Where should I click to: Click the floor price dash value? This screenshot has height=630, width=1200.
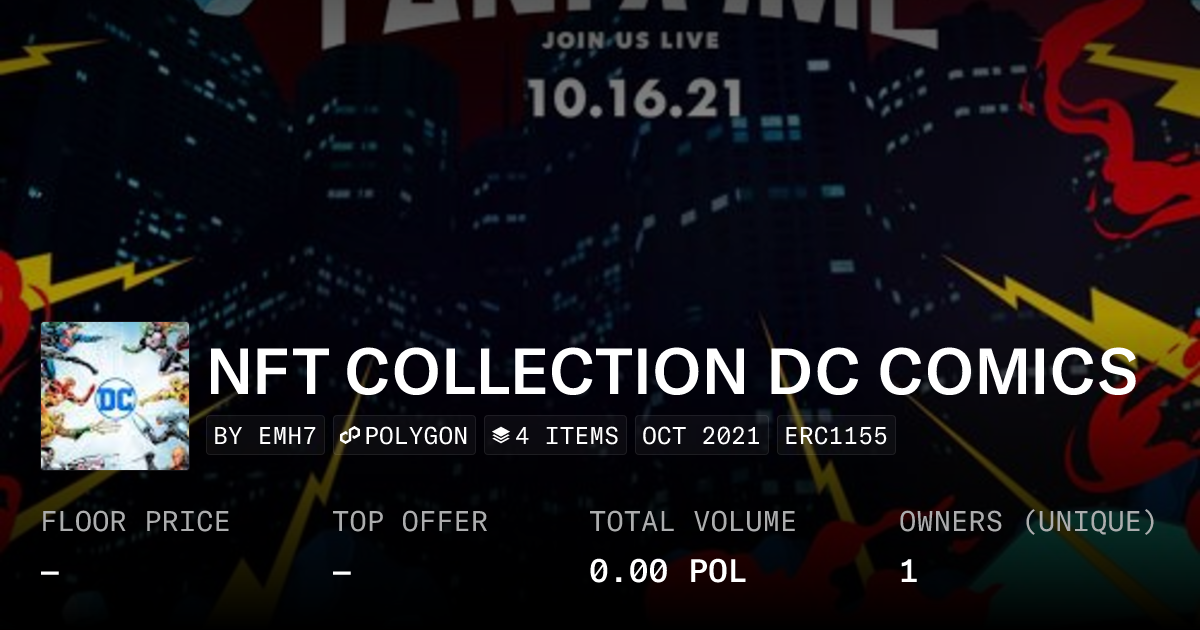50,573
